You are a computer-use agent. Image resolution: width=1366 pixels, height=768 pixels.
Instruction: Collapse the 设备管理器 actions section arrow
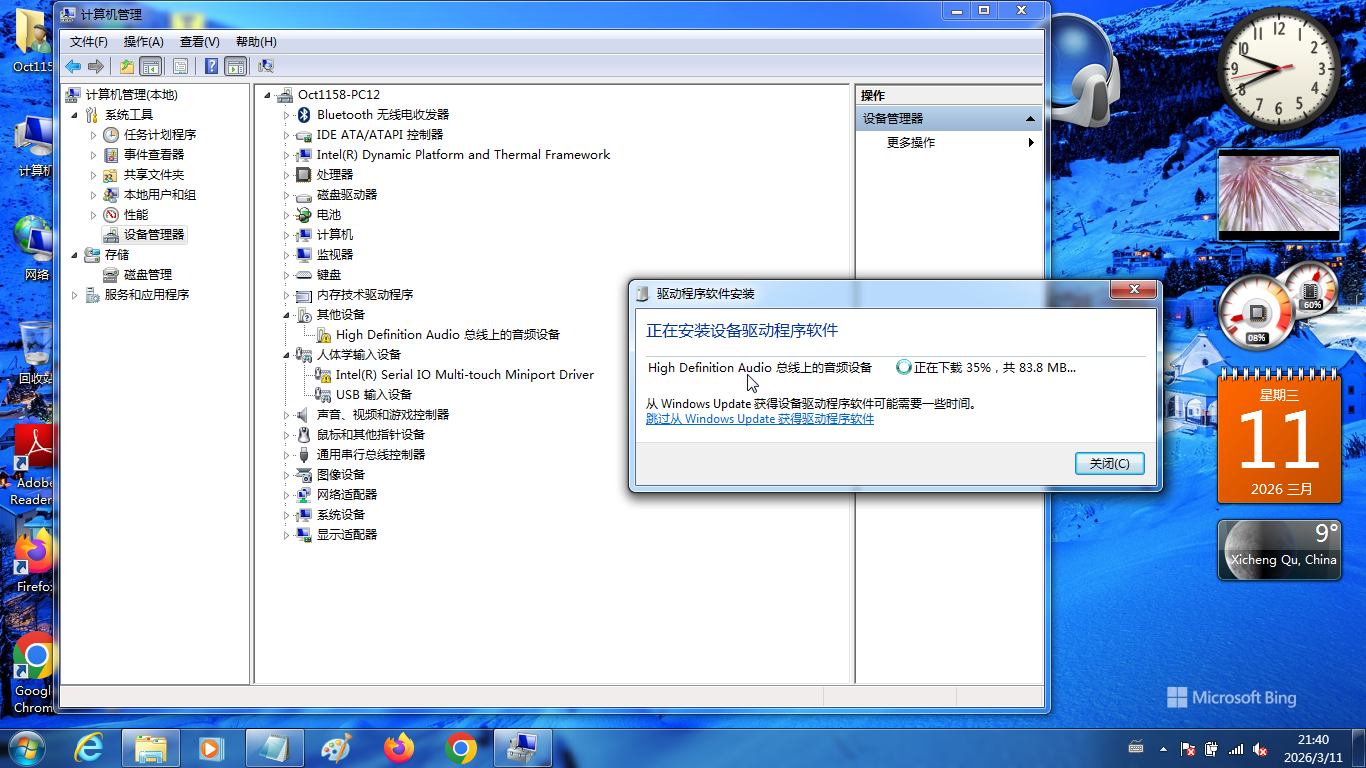(x=1030, y=119)
